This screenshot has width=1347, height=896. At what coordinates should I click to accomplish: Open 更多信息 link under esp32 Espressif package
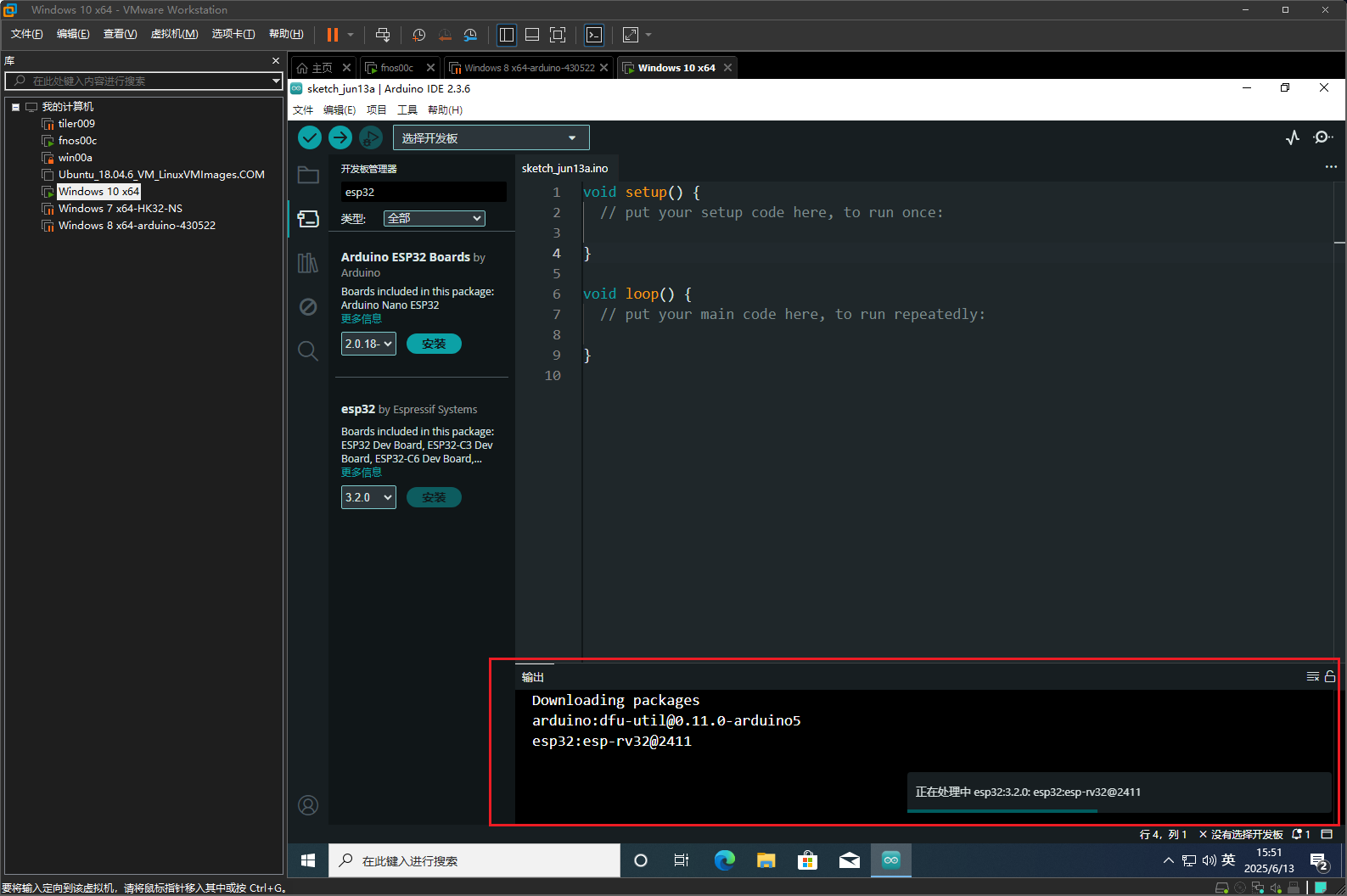tap(362, 473)
